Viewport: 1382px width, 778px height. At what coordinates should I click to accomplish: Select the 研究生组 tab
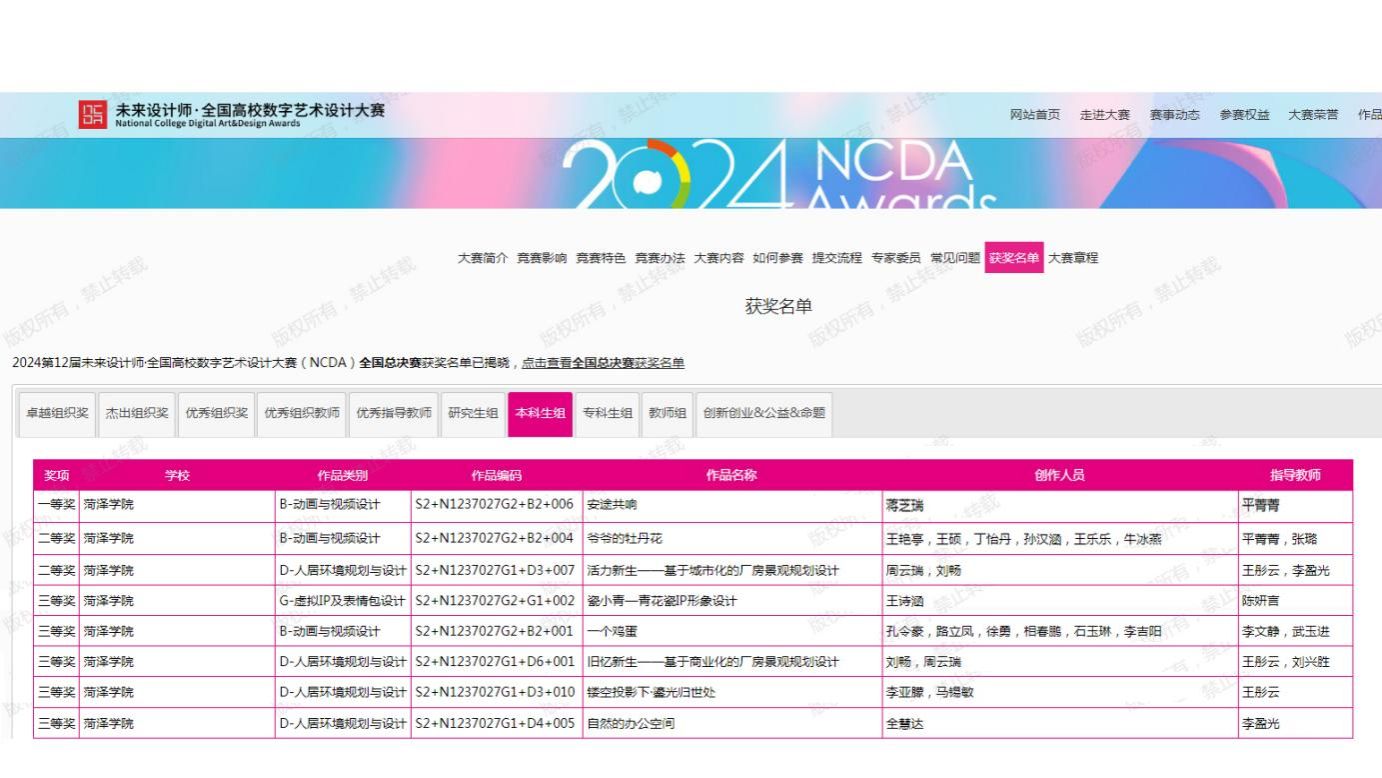473,414
